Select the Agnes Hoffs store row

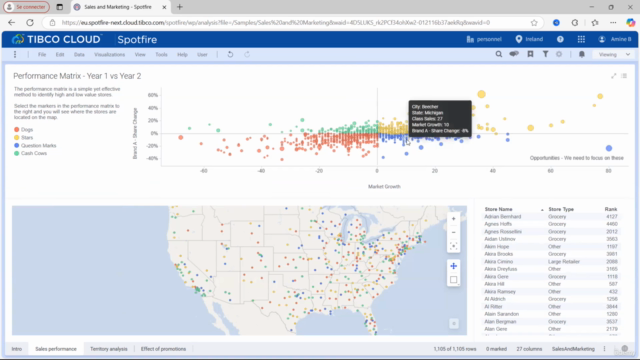551,224
